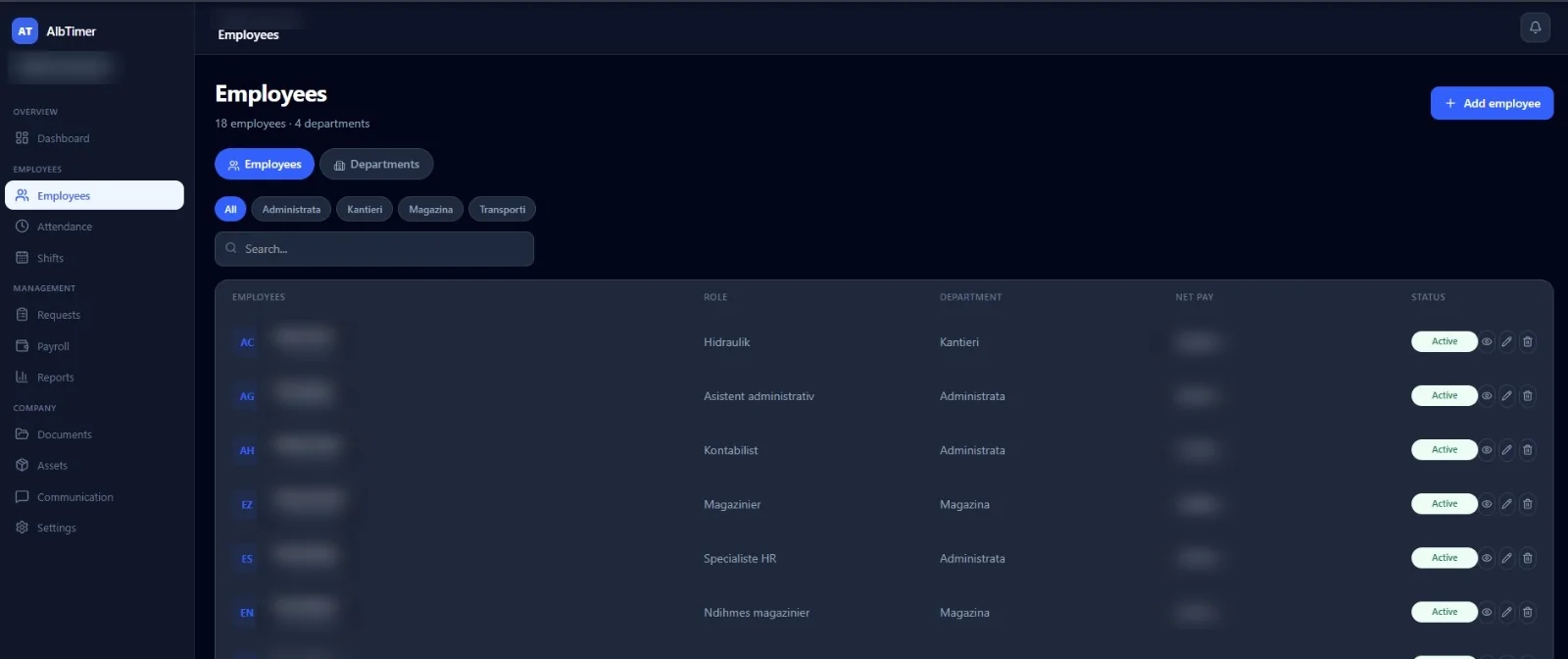The image size is (1568, 659).
Task: Click the AG employee avatar
Action: [x=247, y=396]
